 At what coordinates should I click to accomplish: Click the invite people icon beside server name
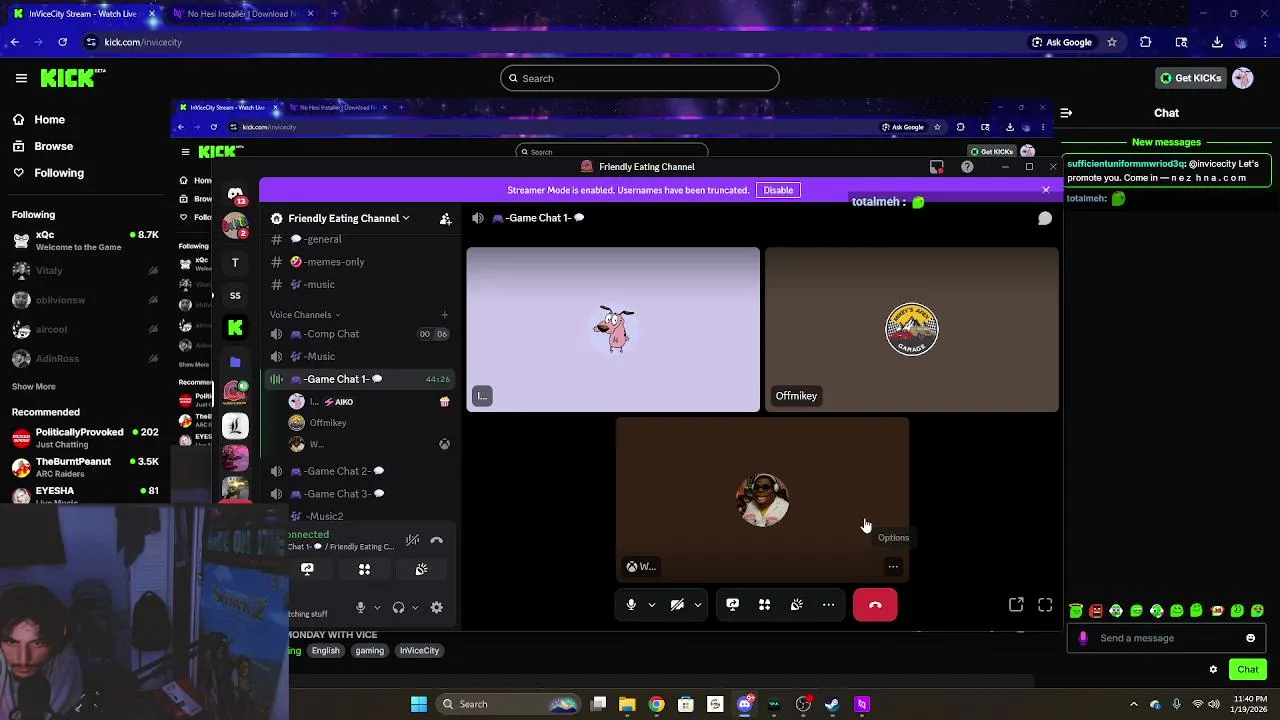pos(445,218)
